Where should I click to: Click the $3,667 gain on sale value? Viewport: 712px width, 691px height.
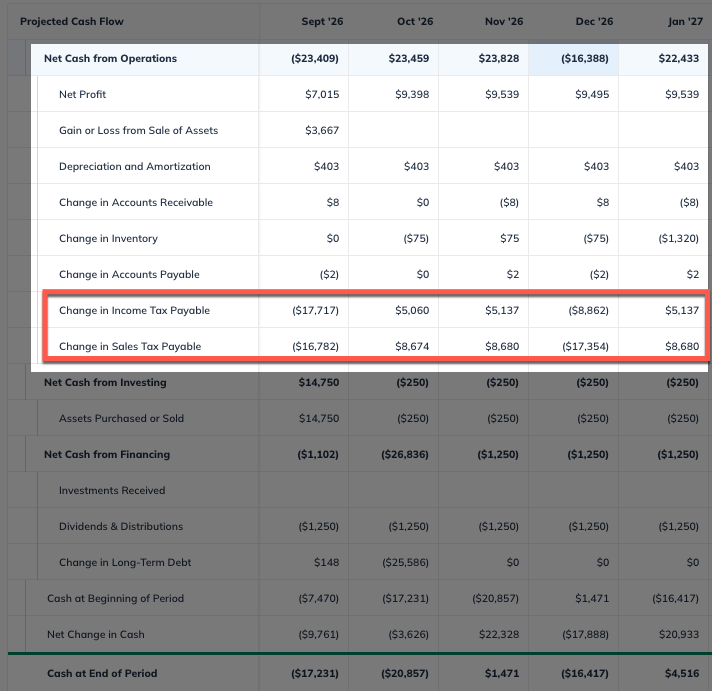tap(322, 130)
